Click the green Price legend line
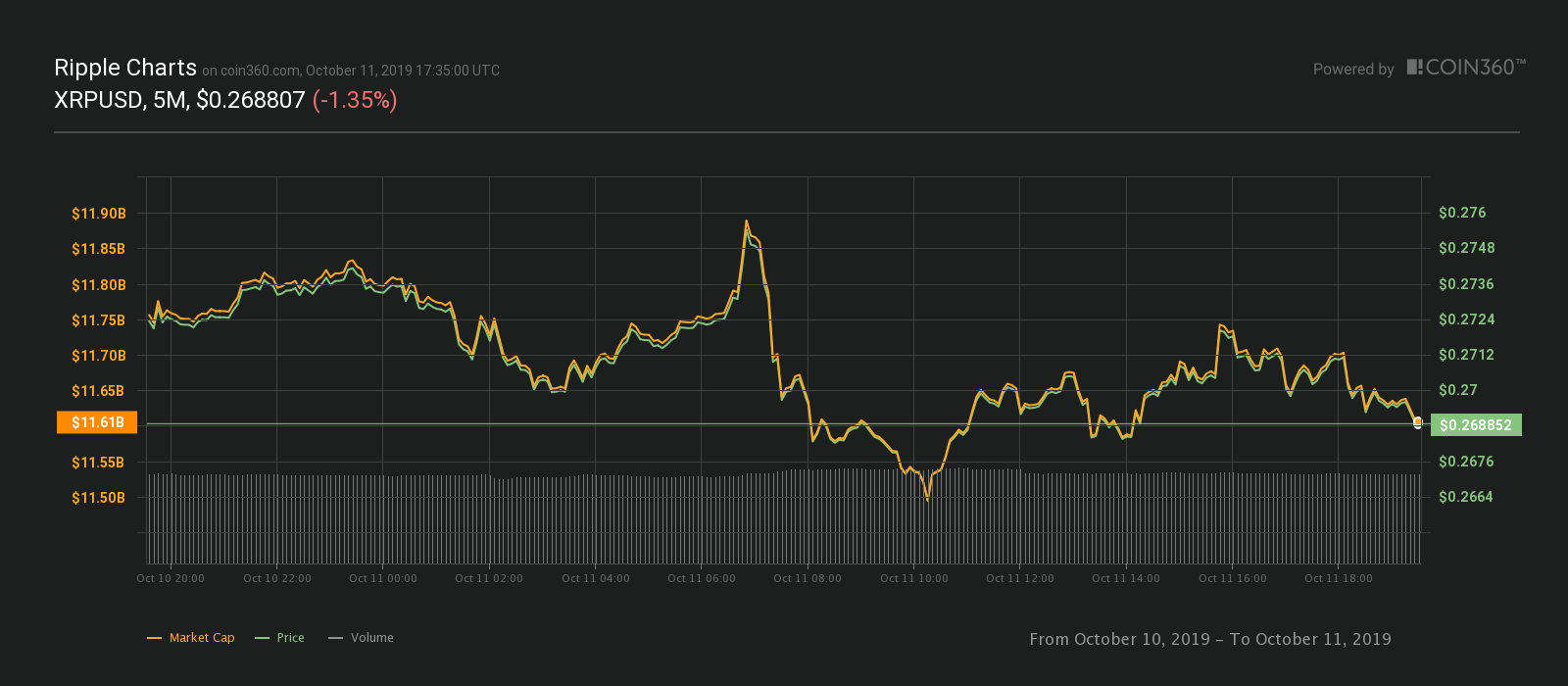Viewport: 1568px width, 686px height. 262,638
